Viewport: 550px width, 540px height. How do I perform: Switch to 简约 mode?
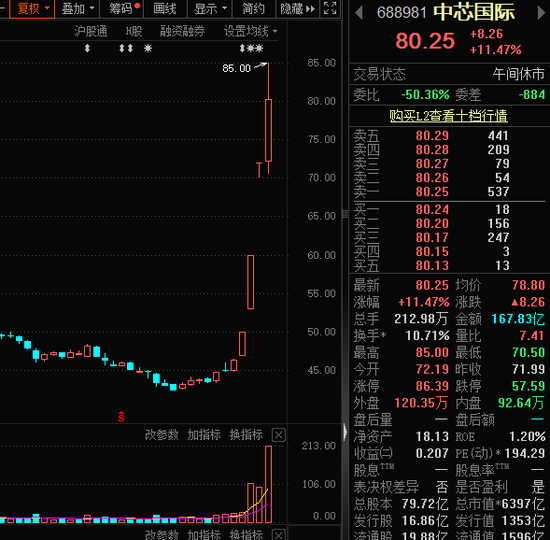[254, 9]
